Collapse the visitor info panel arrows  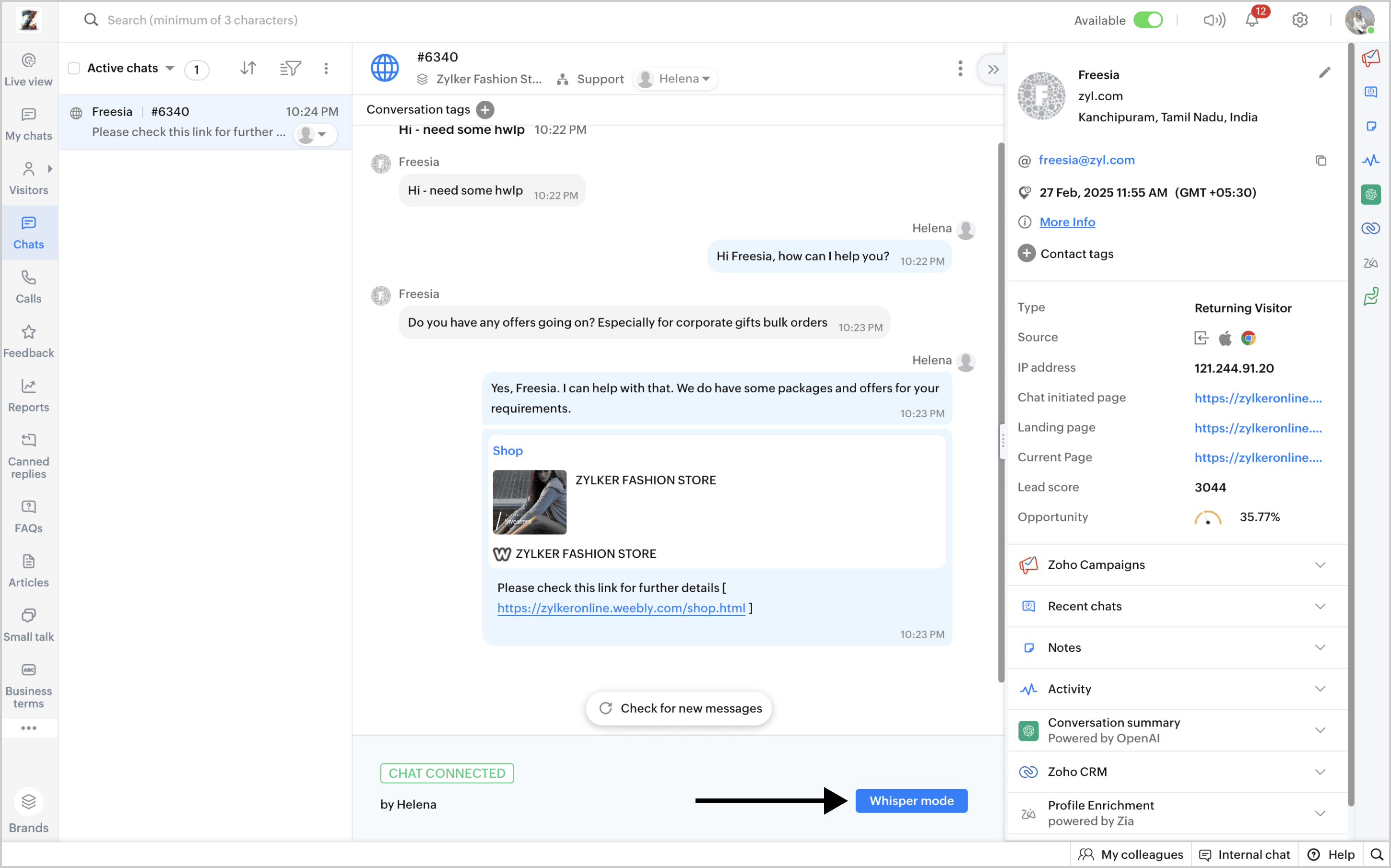click(993, 70)
